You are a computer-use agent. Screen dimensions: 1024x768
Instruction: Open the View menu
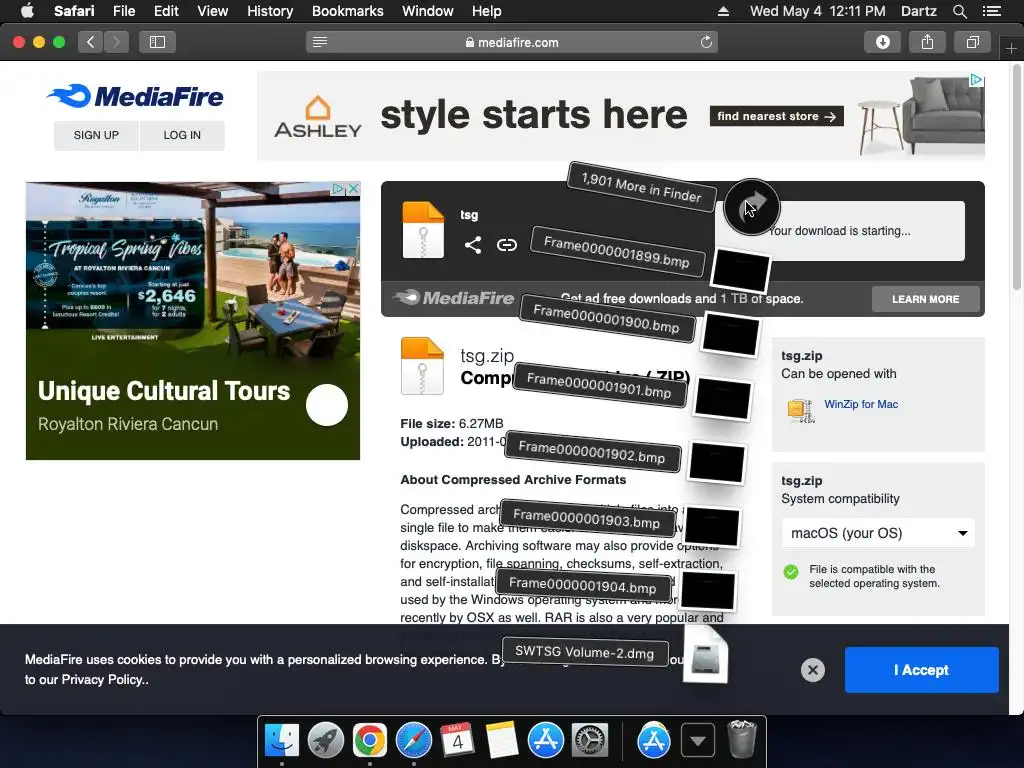(212, 11)
